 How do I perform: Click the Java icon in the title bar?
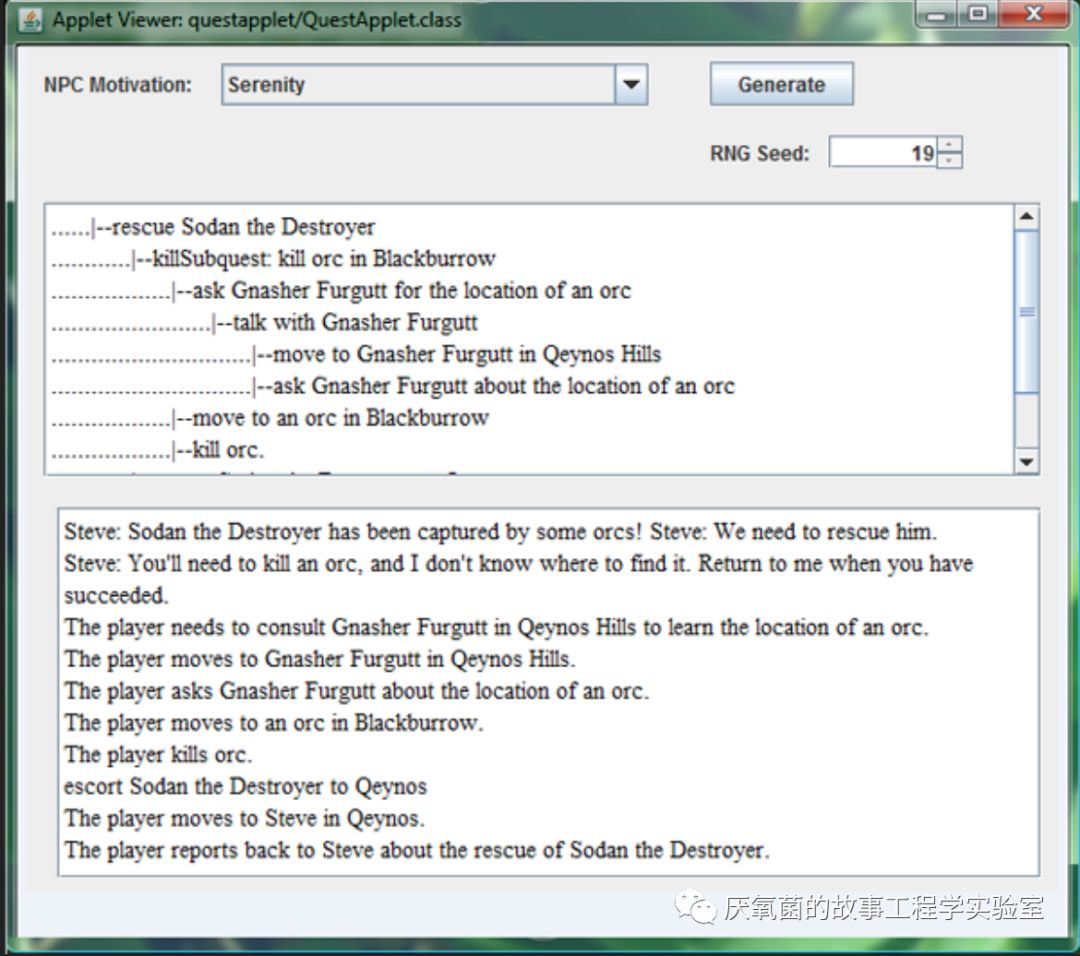point(30,20)
